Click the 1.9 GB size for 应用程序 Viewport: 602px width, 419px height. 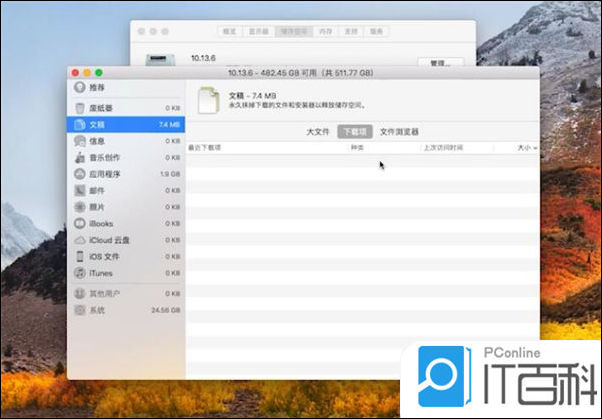[170, 174]
